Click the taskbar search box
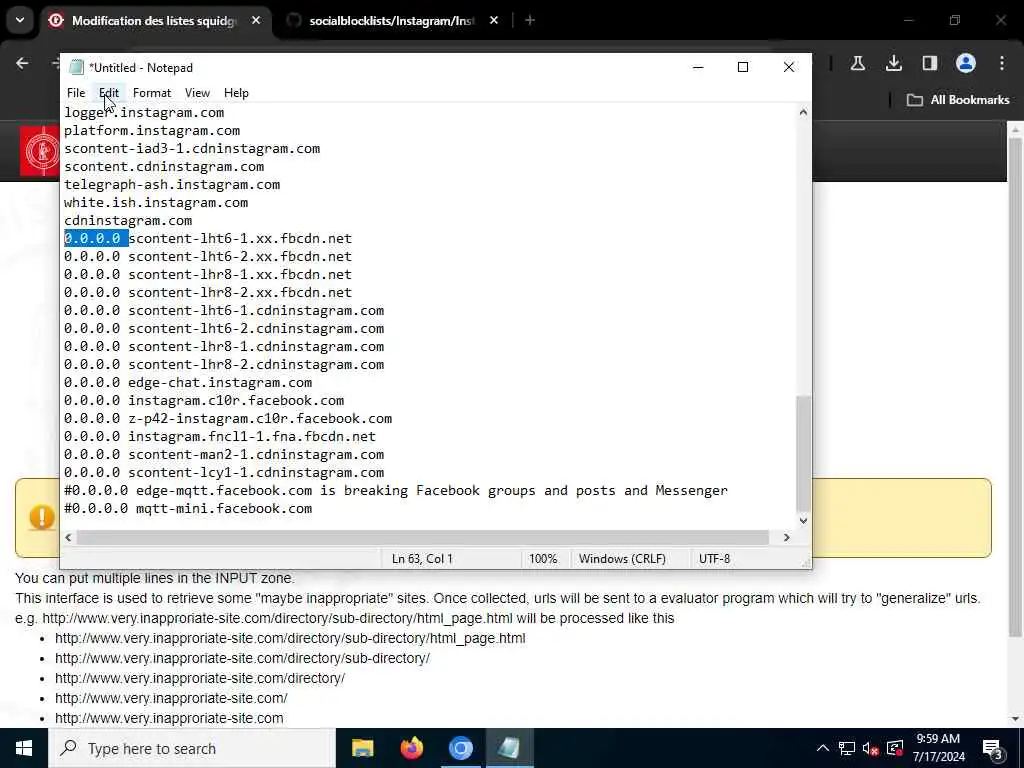Image resolution: width=1024 pixels, height=768 pixels. (191, 748)
